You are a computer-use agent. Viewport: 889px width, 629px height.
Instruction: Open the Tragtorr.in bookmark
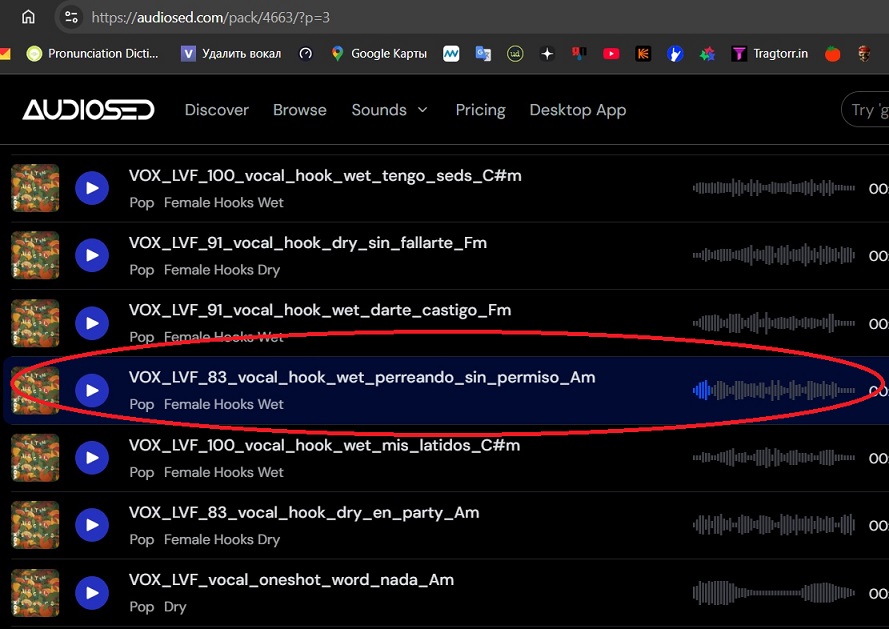(769, 53)
